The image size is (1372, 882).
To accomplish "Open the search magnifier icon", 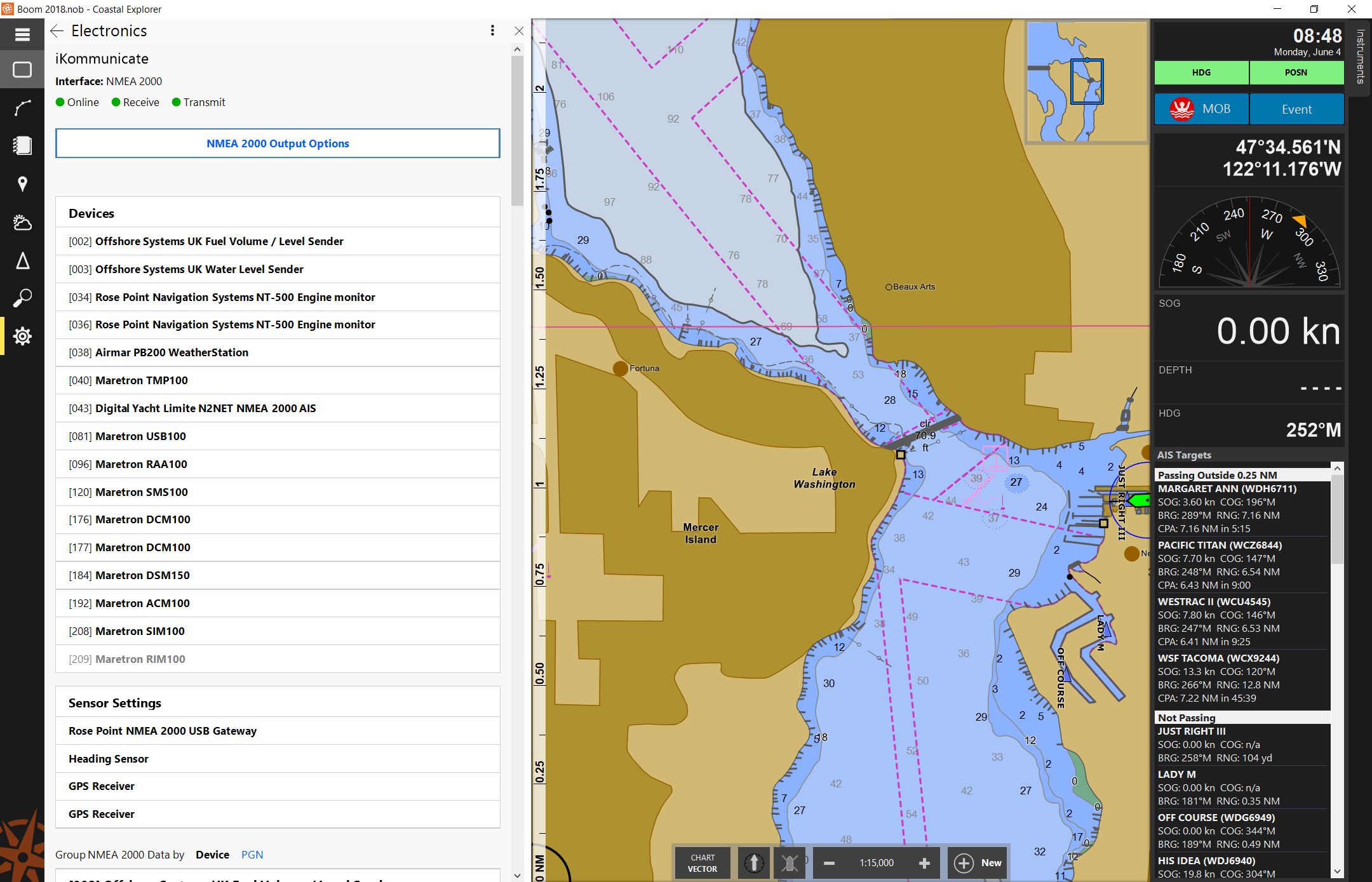I will pyautogui.click(x=22, y=298).
